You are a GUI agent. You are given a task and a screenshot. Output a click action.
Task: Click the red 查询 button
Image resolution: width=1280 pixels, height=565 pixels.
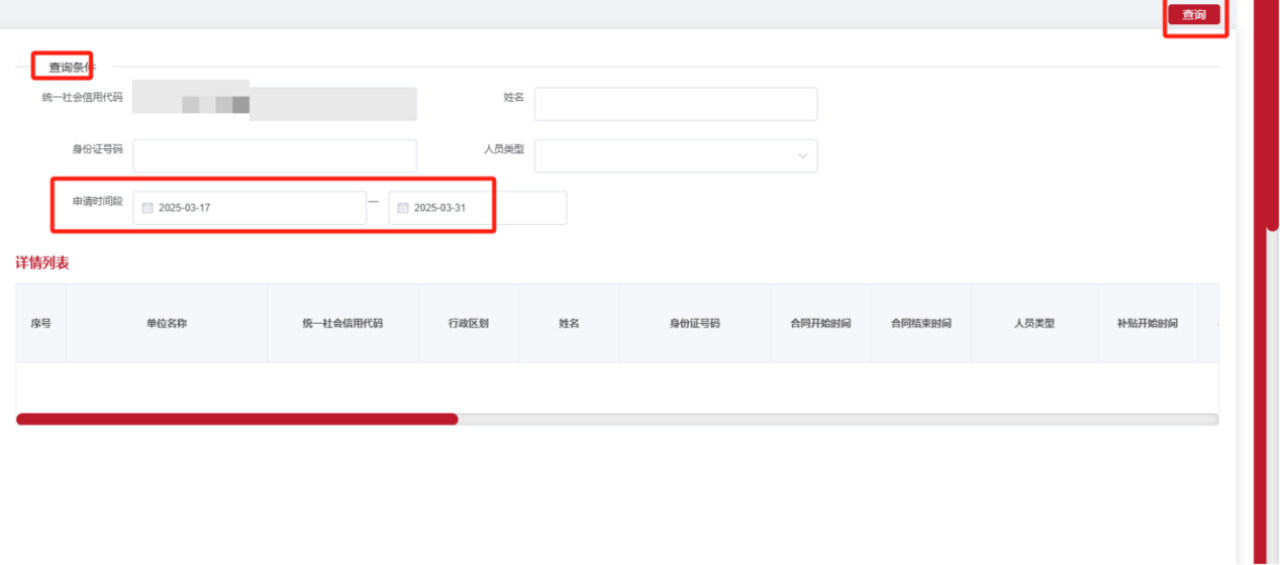pos(1193,14)
